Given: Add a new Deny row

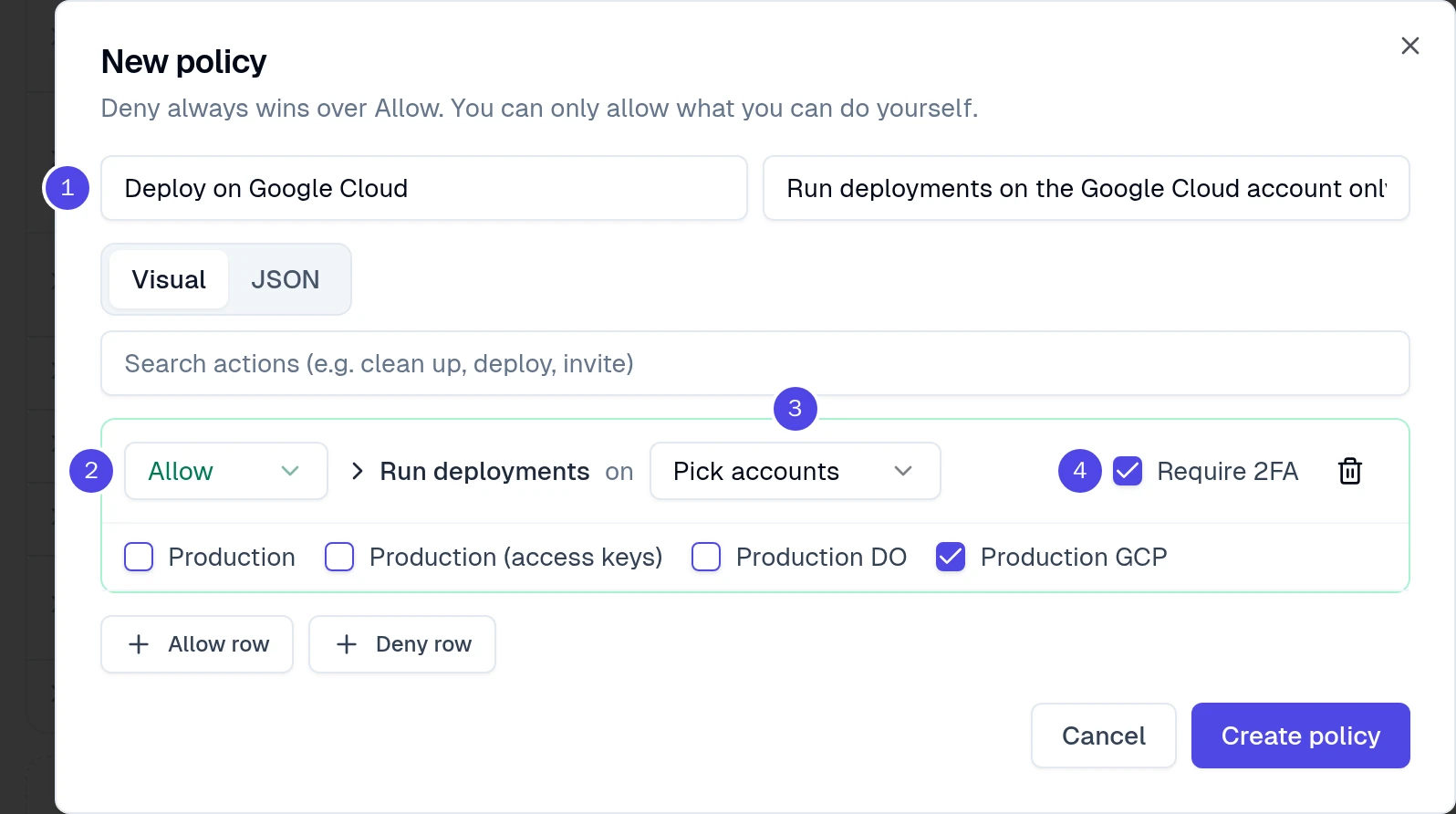Looking at the screenshot, I should 402,644.
